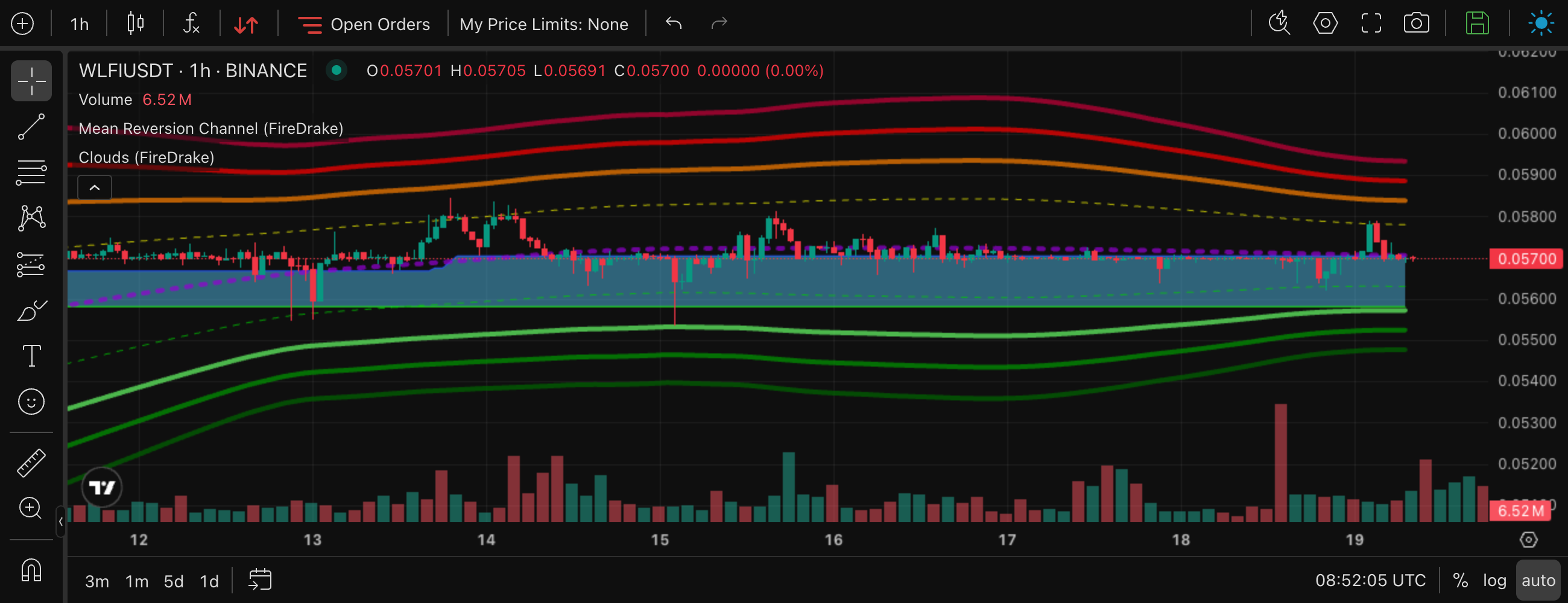
Task: Click the 08:52:05 UTC timezone clock
Action: click(1370, 581)
